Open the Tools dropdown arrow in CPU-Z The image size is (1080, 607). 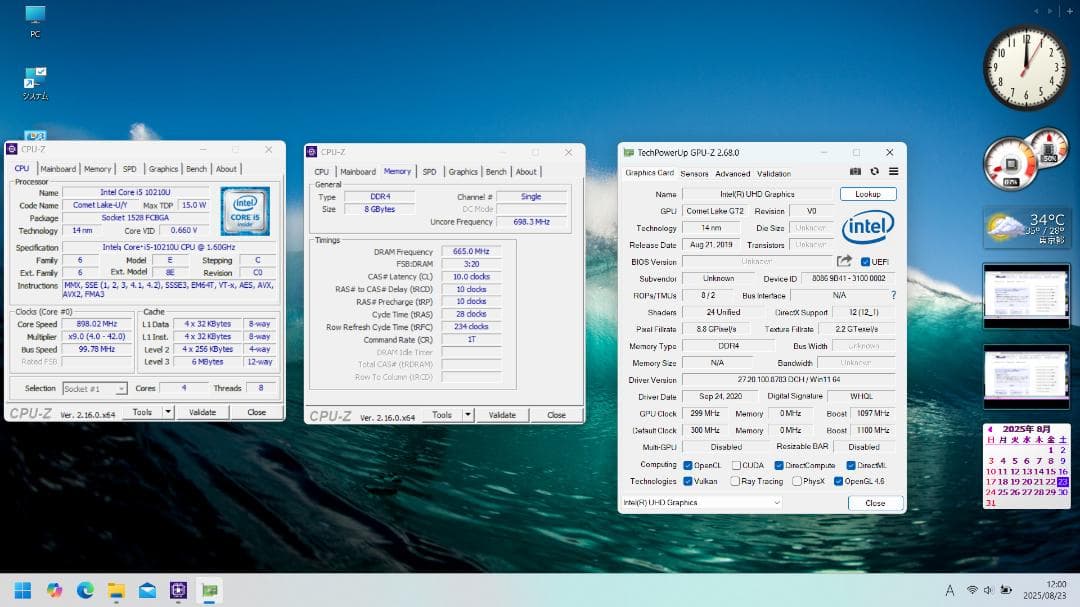pos(167,412)
